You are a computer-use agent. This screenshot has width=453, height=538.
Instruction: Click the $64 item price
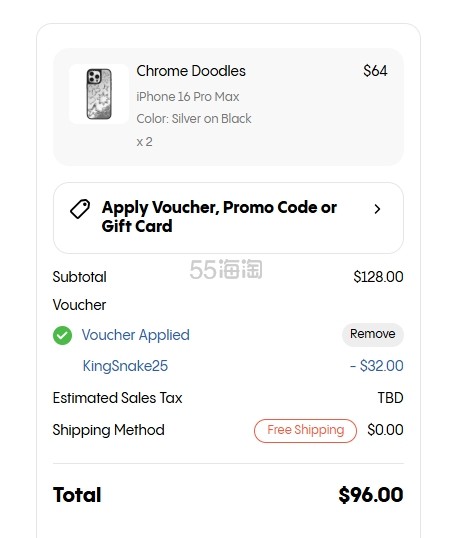click(375, 71)
